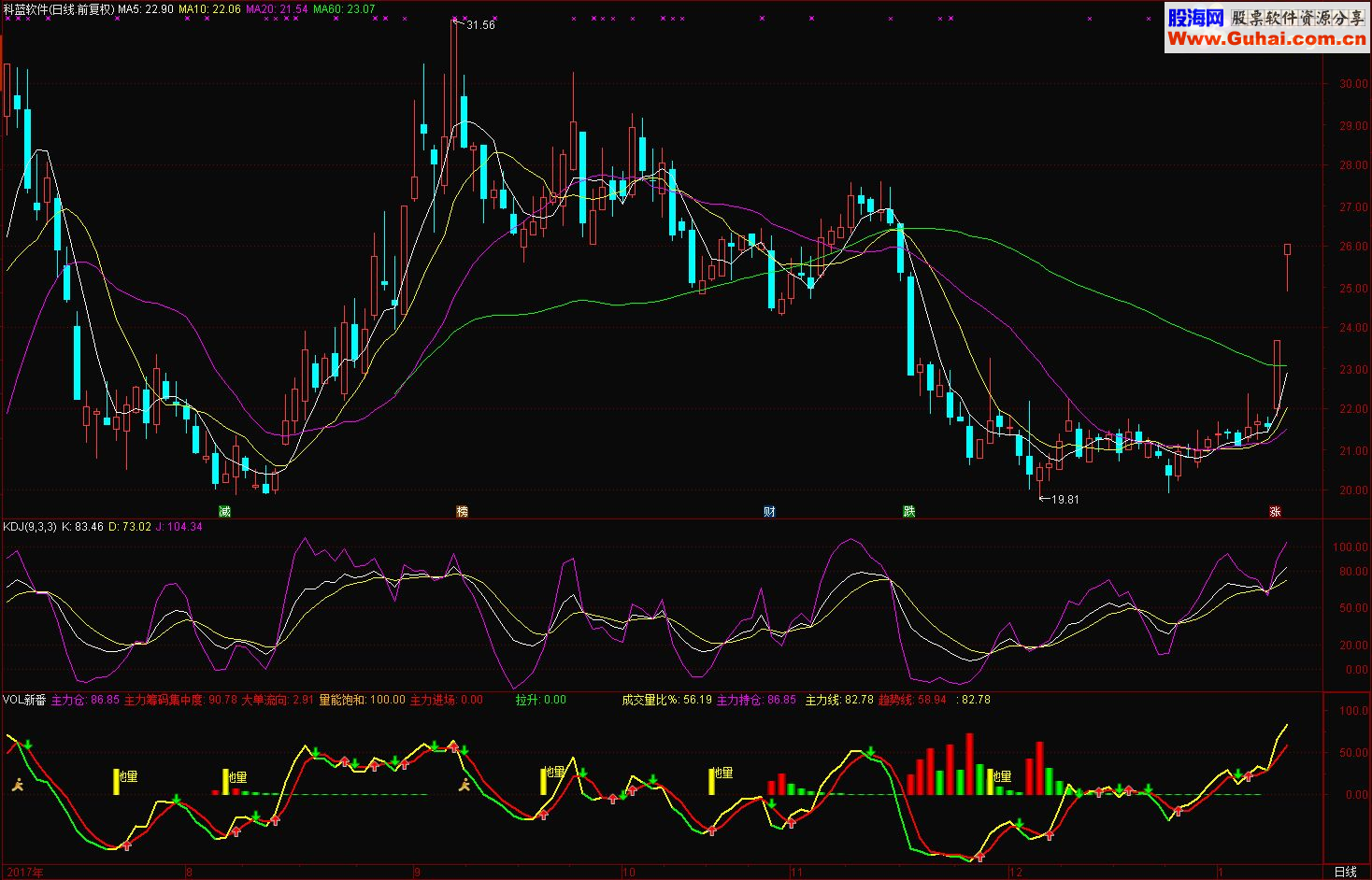Click the 20.00 price axis label

pos(1353,491)
